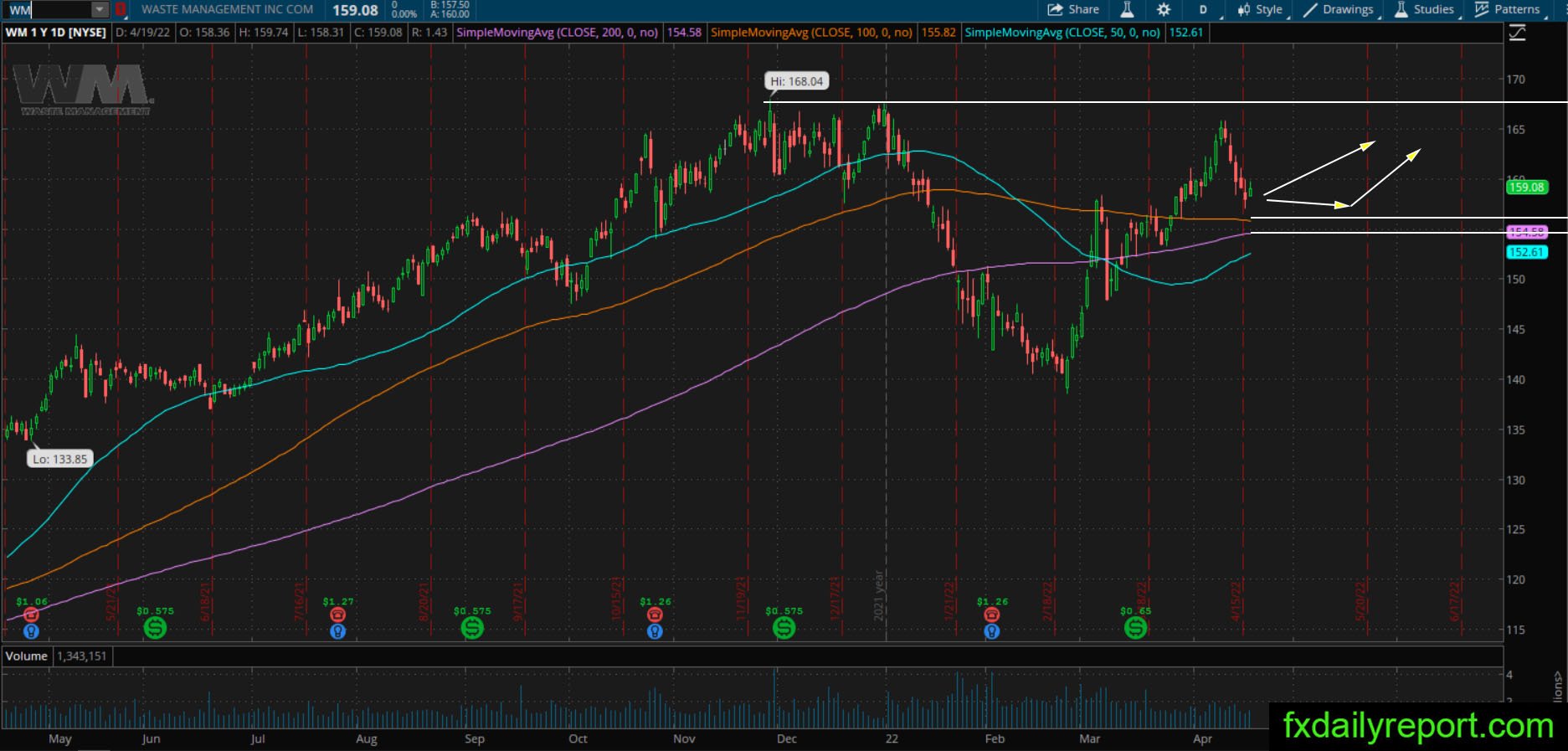Click the WASTE MANAGEMENT INC COM name
The image size is (1568, 751).
(227, 9)
